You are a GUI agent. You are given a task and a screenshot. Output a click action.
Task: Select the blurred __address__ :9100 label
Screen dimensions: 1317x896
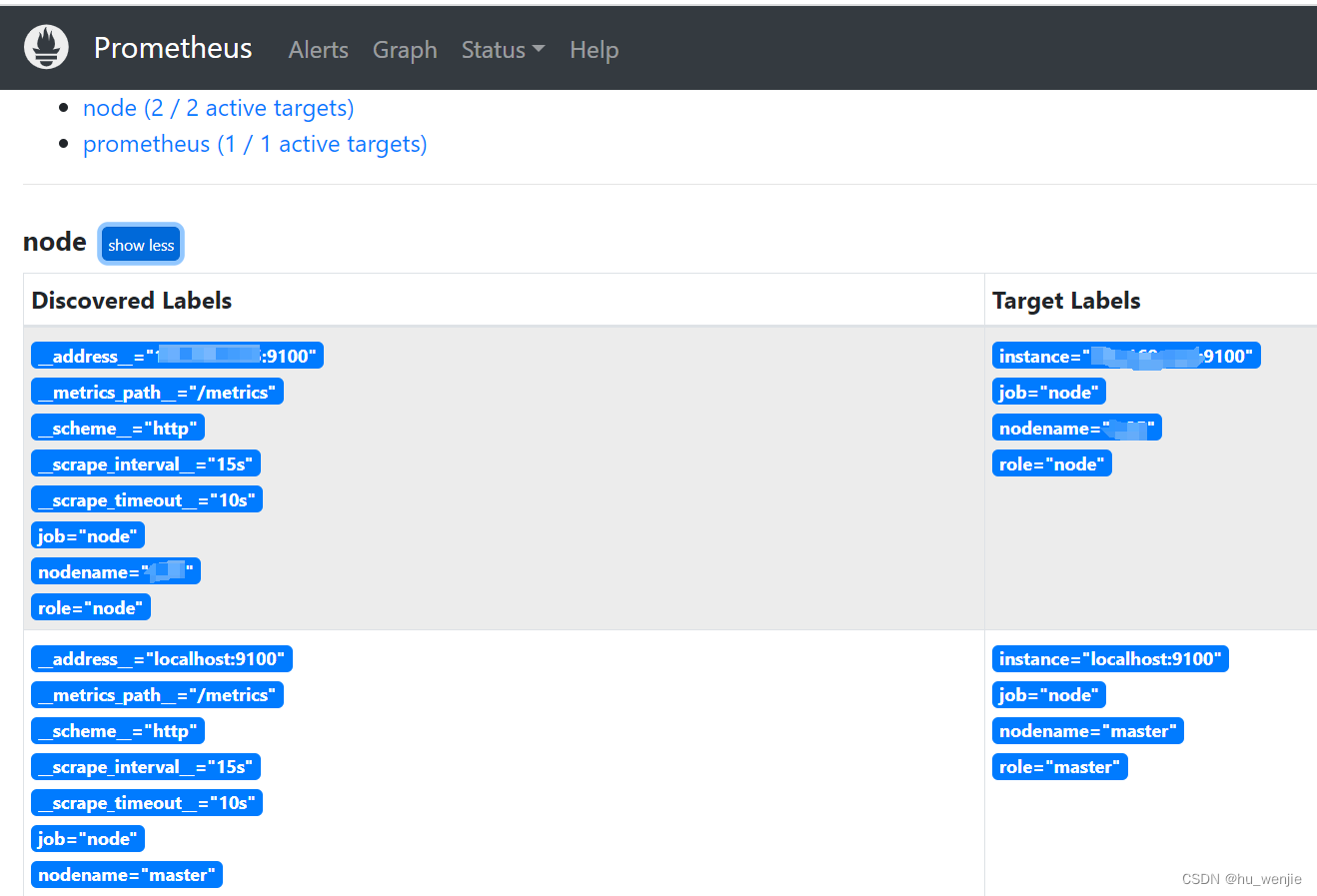tap(177, 356)
